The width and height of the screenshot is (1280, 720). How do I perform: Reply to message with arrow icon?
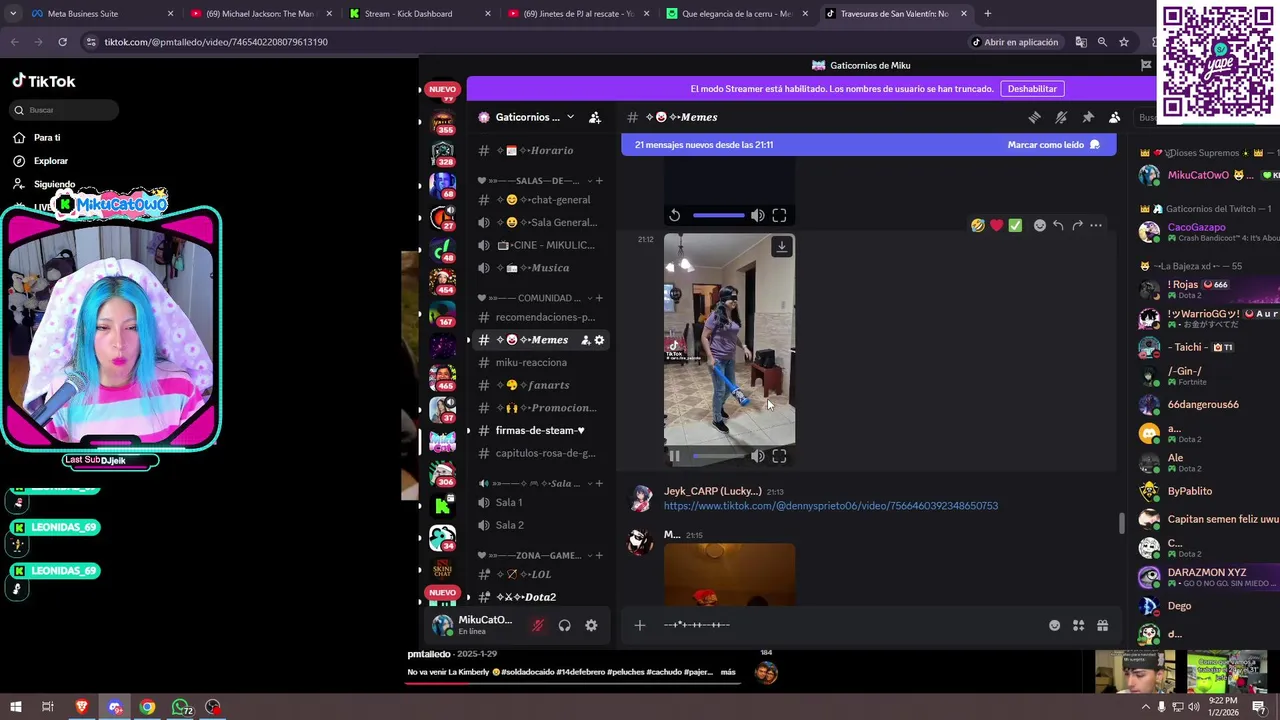click(1058, 225)
